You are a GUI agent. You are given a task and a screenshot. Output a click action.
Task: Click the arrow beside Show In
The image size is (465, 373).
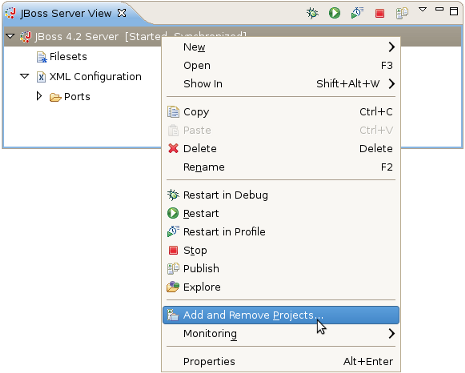pyautogui.click(x=392, y=84)
